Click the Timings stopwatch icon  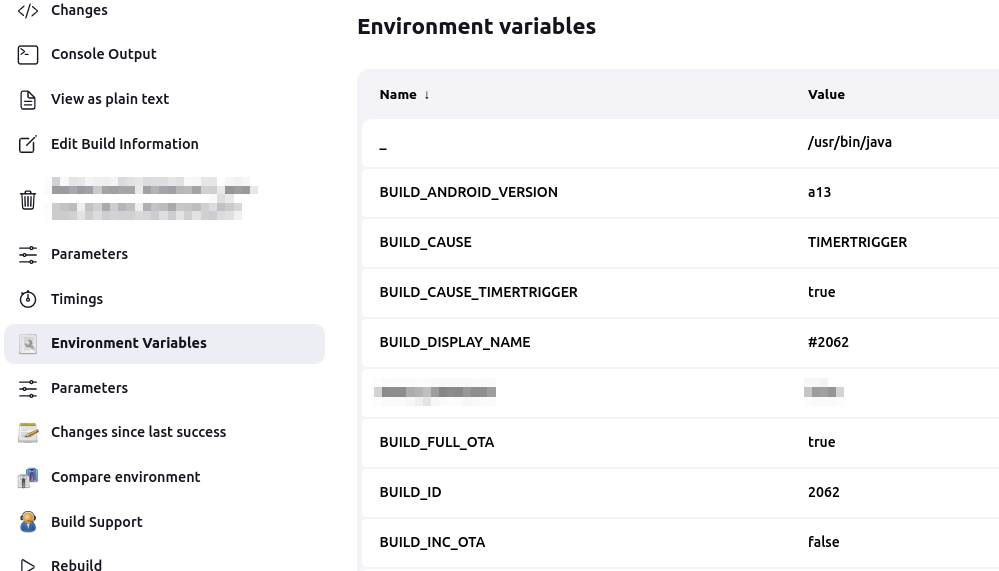click(28, 299)
